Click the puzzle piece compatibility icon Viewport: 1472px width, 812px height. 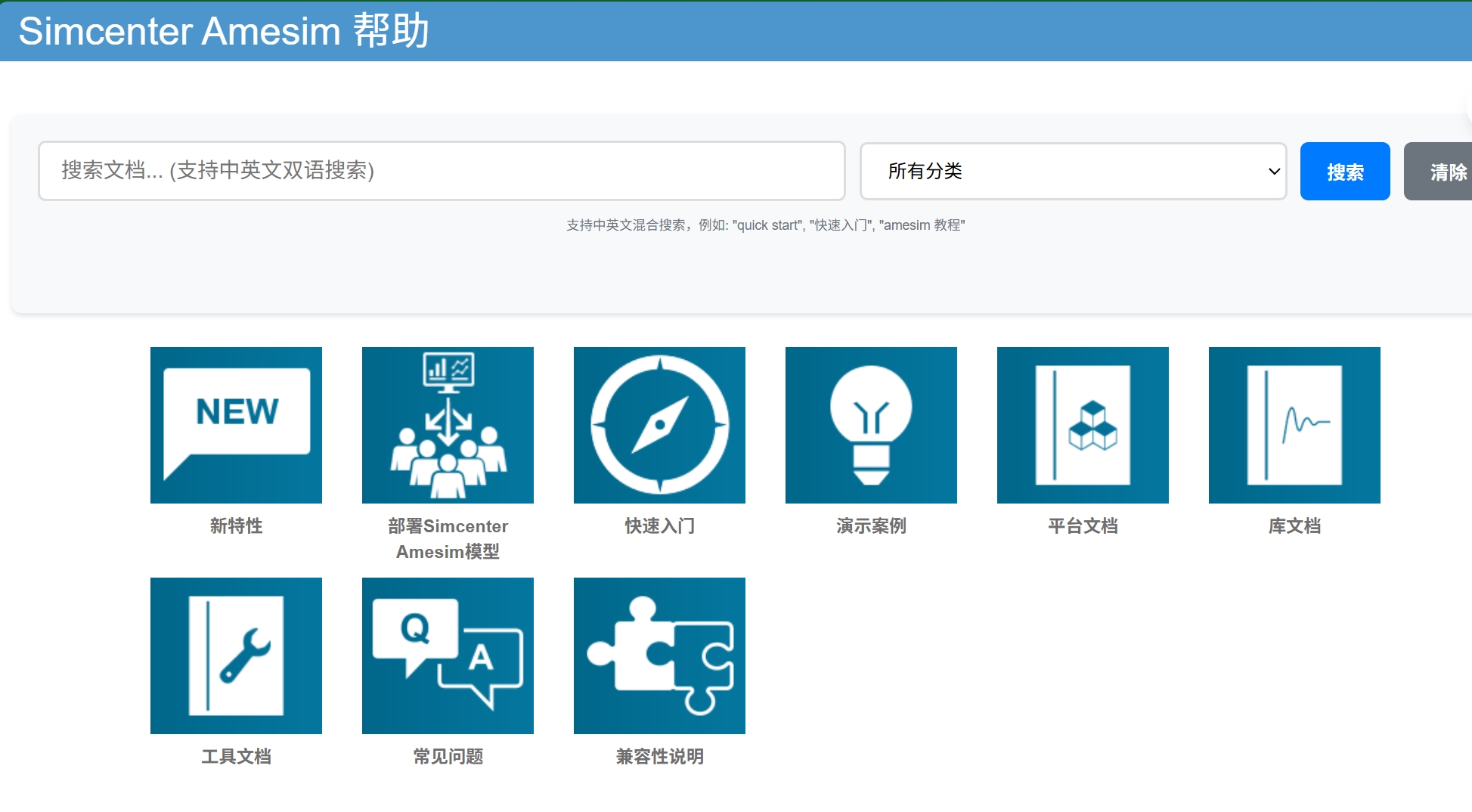[659, 655]
